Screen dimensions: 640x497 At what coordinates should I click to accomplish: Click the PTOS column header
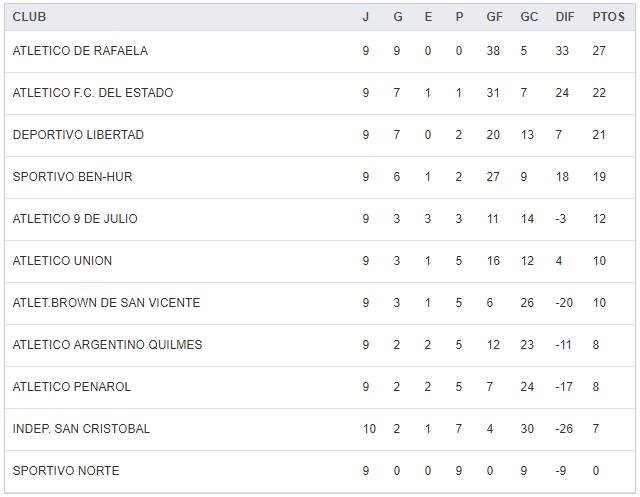[607, 17]
